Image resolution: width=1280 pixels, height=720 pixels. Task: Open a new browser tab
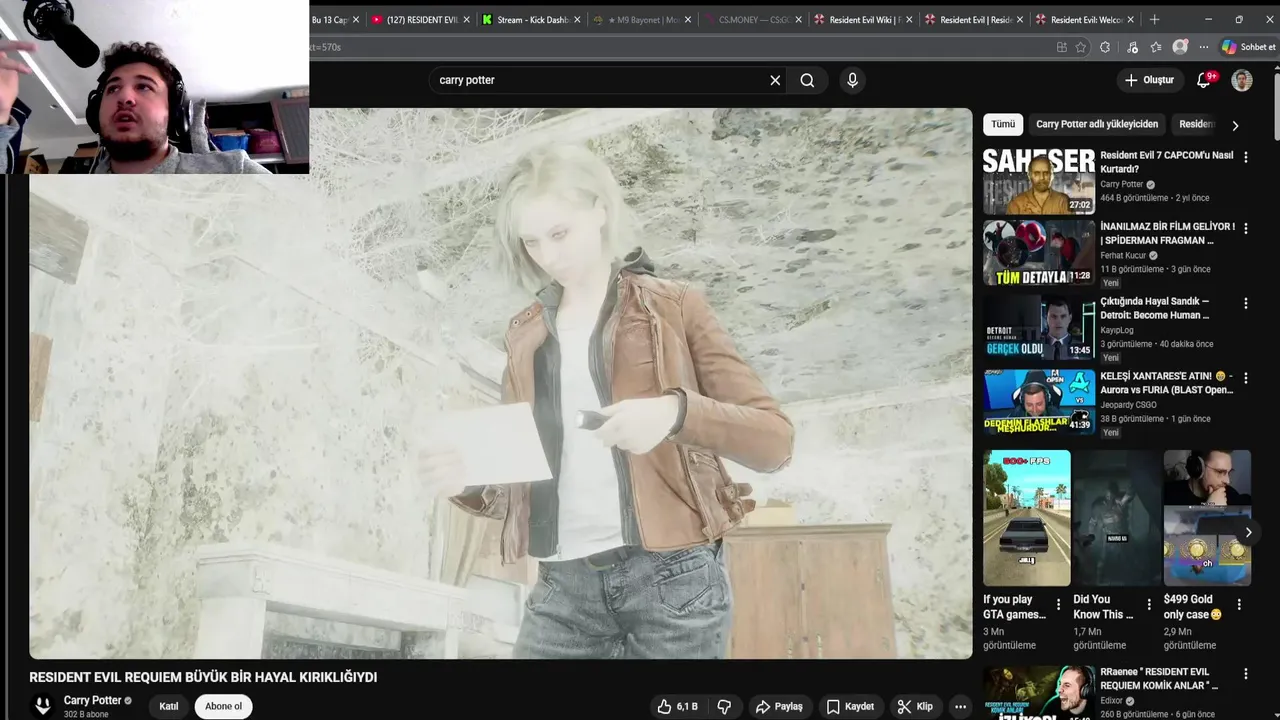(1154, 20)
